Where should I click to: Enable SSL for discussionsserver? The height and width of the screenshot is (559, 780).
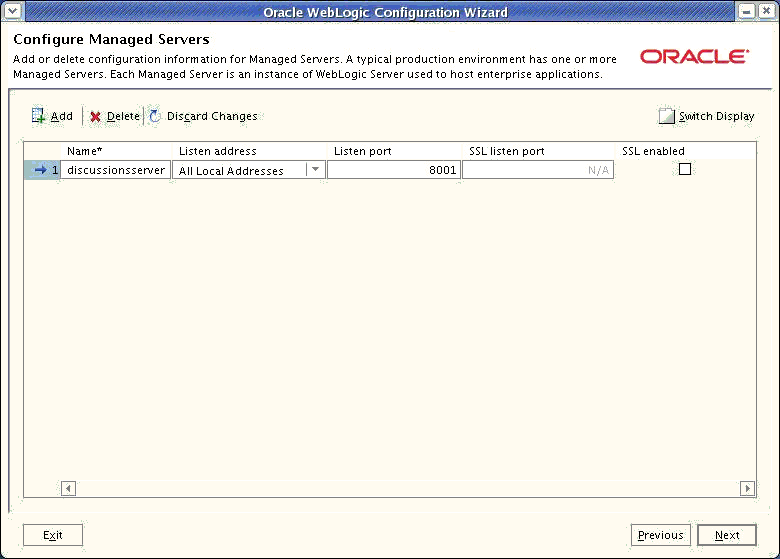tap(685, 169)
